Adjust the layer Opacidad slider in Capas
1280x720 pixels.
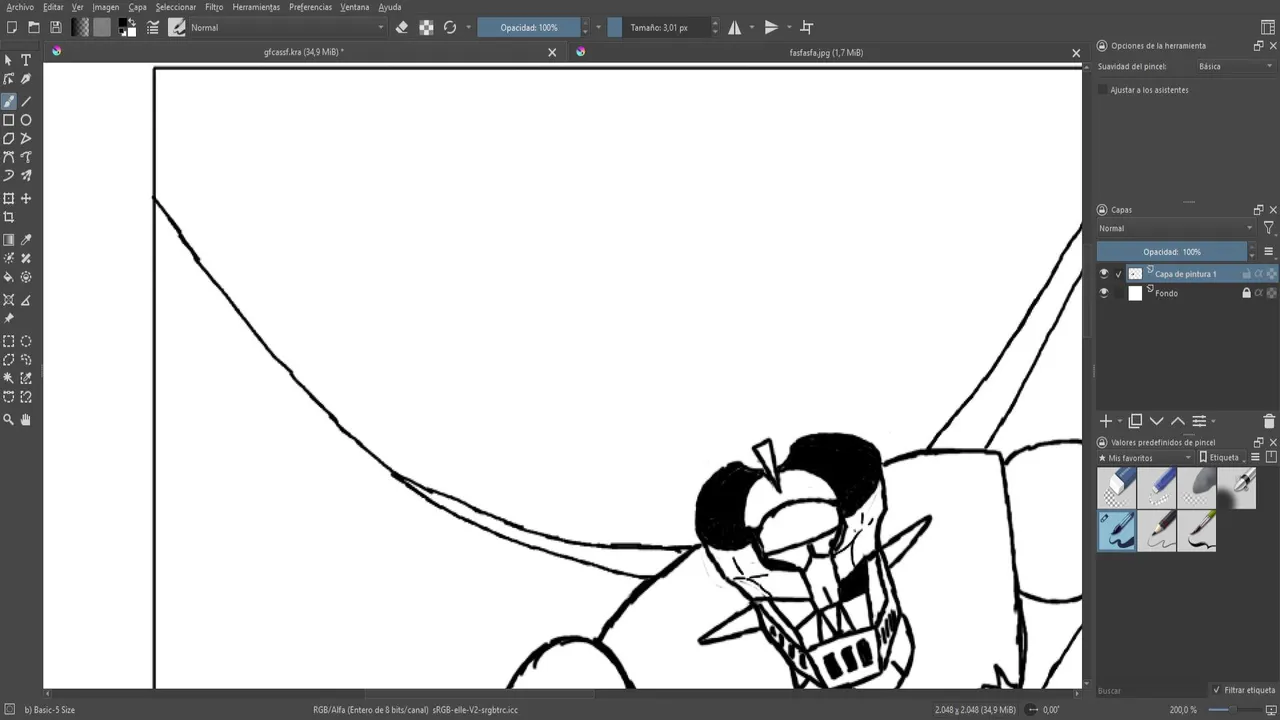[1172, 252]
